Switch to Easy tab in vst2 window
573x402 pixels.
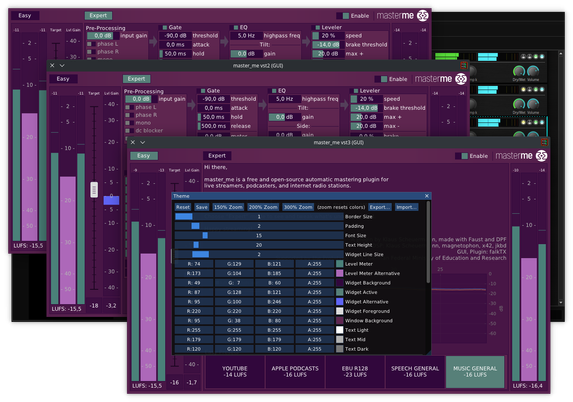pos(63,79)
